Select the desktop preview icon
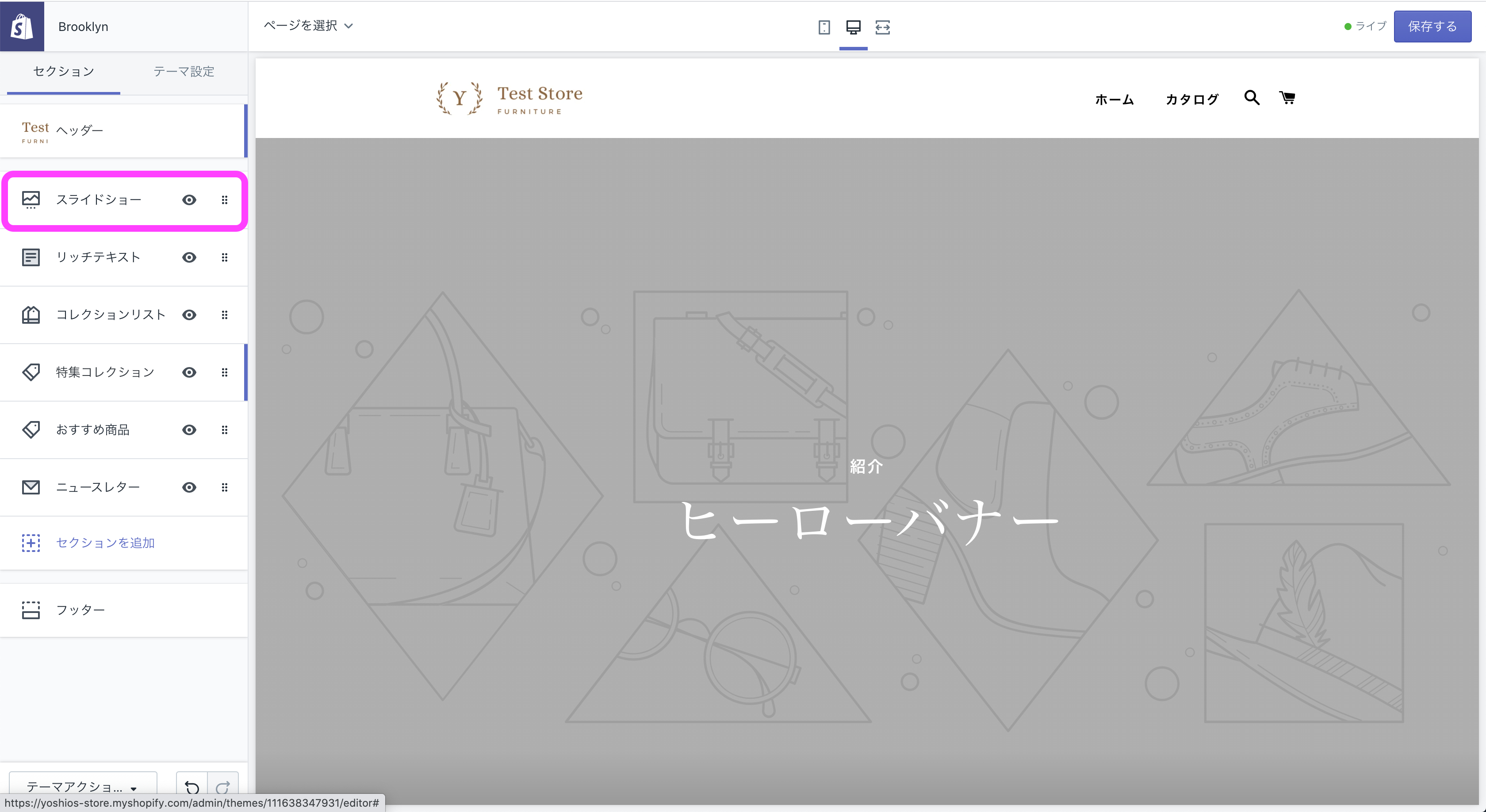The width and height of the screenshot is (1486, 812). point(854,27)
